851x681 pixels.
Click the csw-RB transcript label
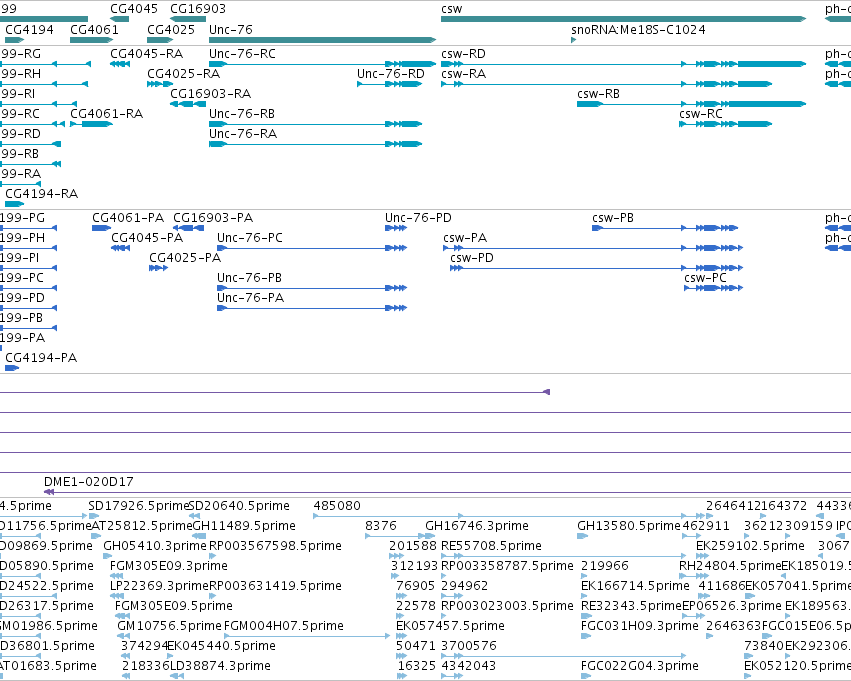point(598,94)
